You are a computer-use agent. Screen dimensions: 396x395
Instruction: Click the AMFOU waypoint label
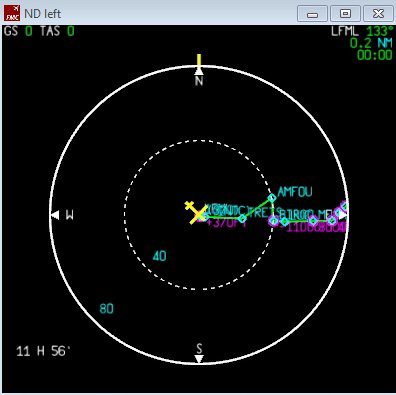point(295,192)
